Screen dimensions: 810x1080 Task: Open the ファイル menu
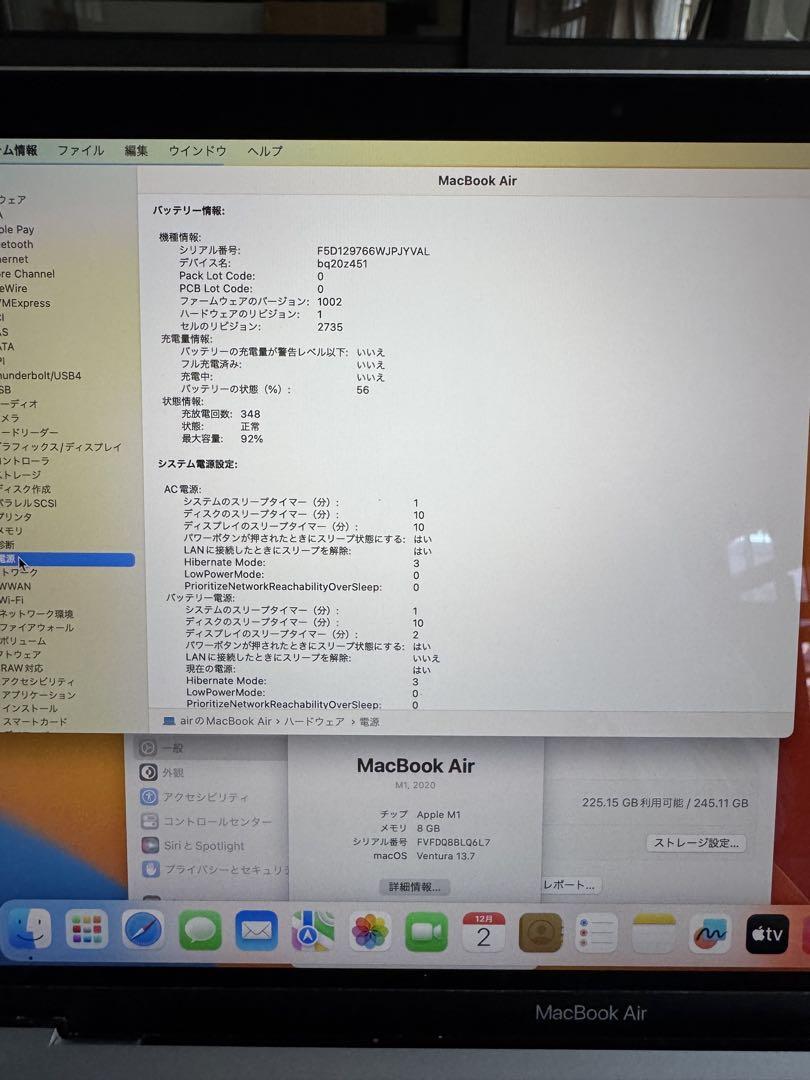(81, 150)
